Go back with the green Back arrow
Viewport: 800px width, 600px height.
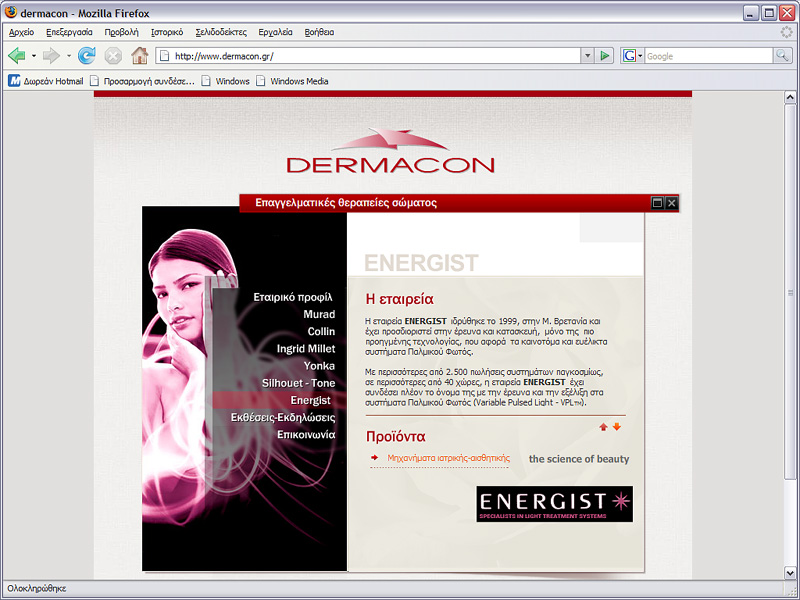[x=17, y=55]
